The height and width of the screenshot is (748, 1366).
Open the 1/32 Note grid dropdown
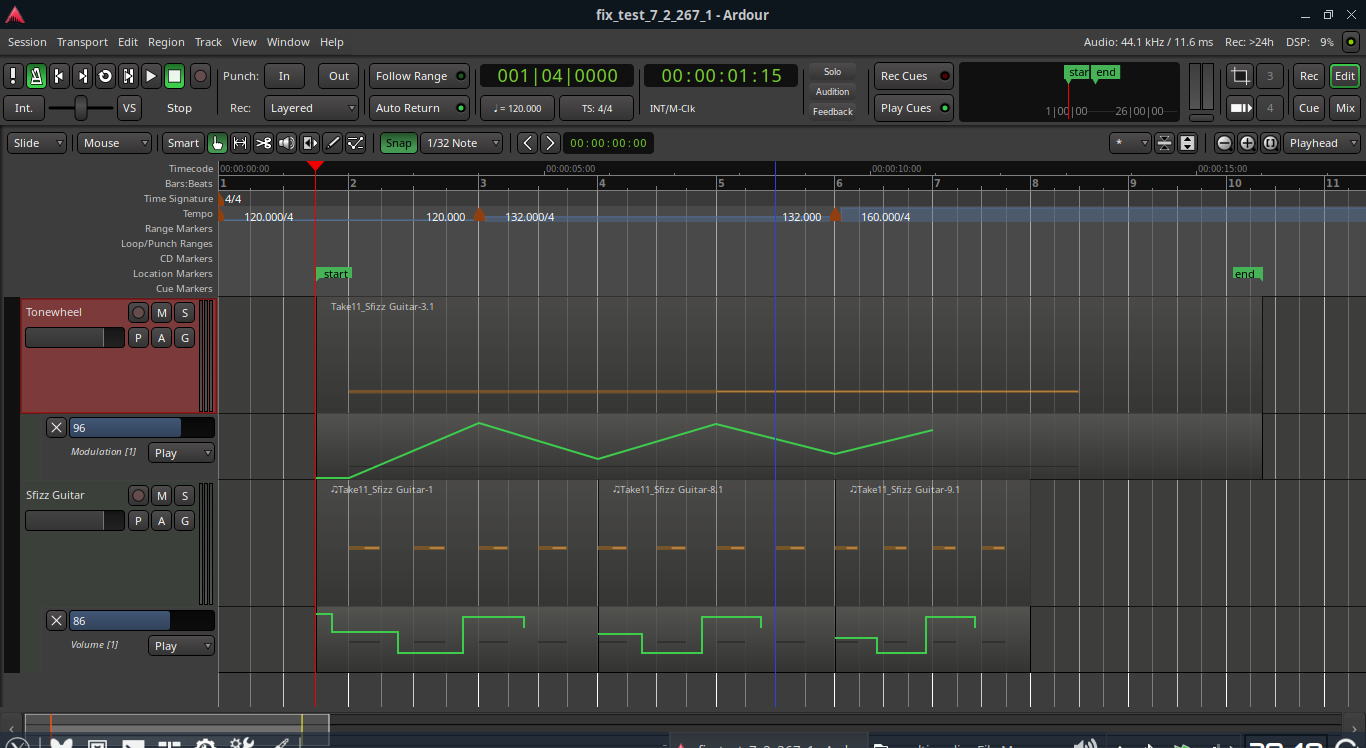tap(461, 143)
